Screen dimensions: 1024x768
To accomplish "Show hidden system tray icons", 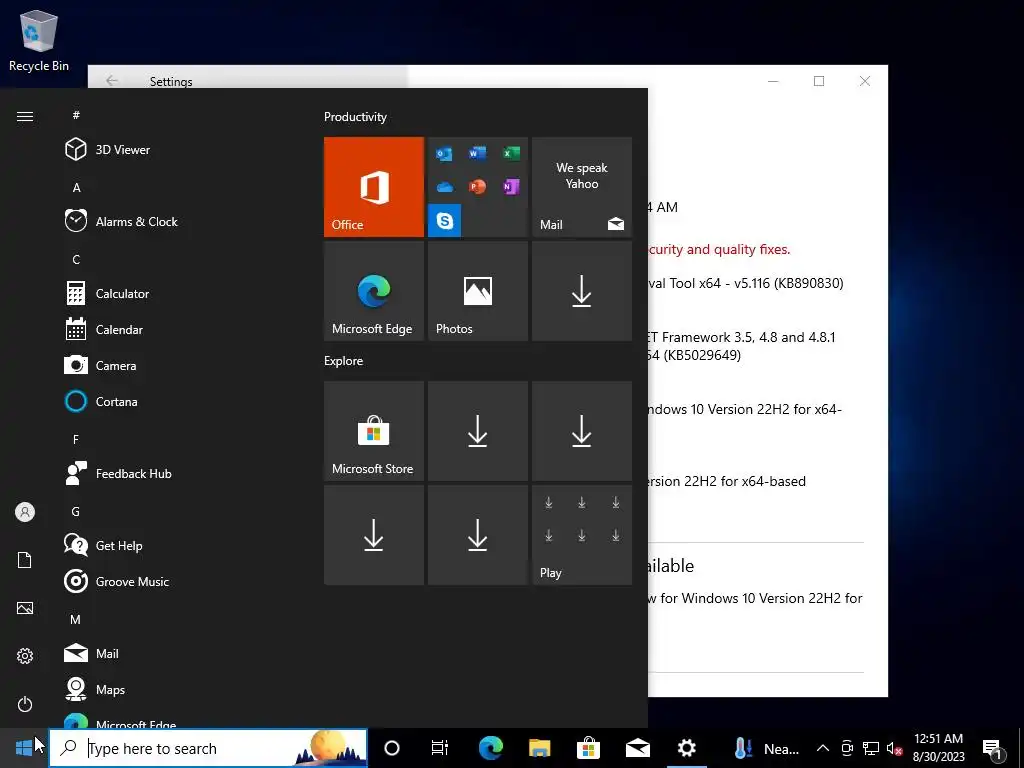I will tap(823, 748).
